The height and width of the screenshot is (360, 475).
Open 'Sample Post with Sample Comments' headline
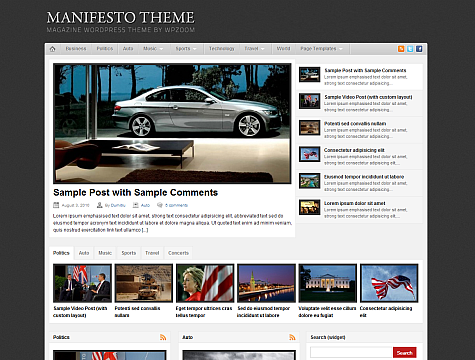[x=135, y=193]
